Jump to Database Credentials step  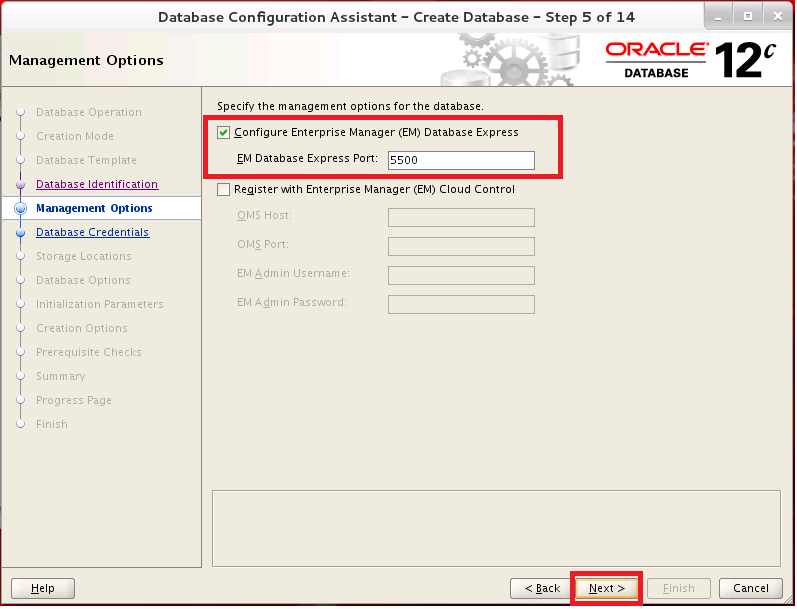coord(92,232)
